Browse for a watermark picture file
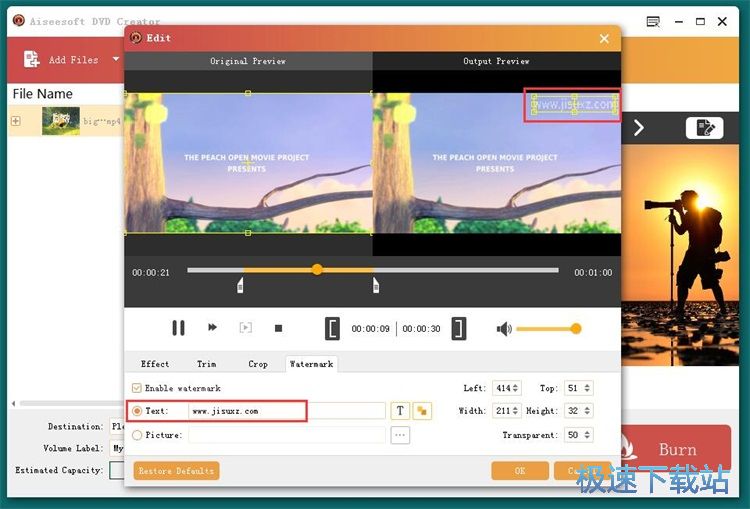Screen dimensions: 750x509 400,435
